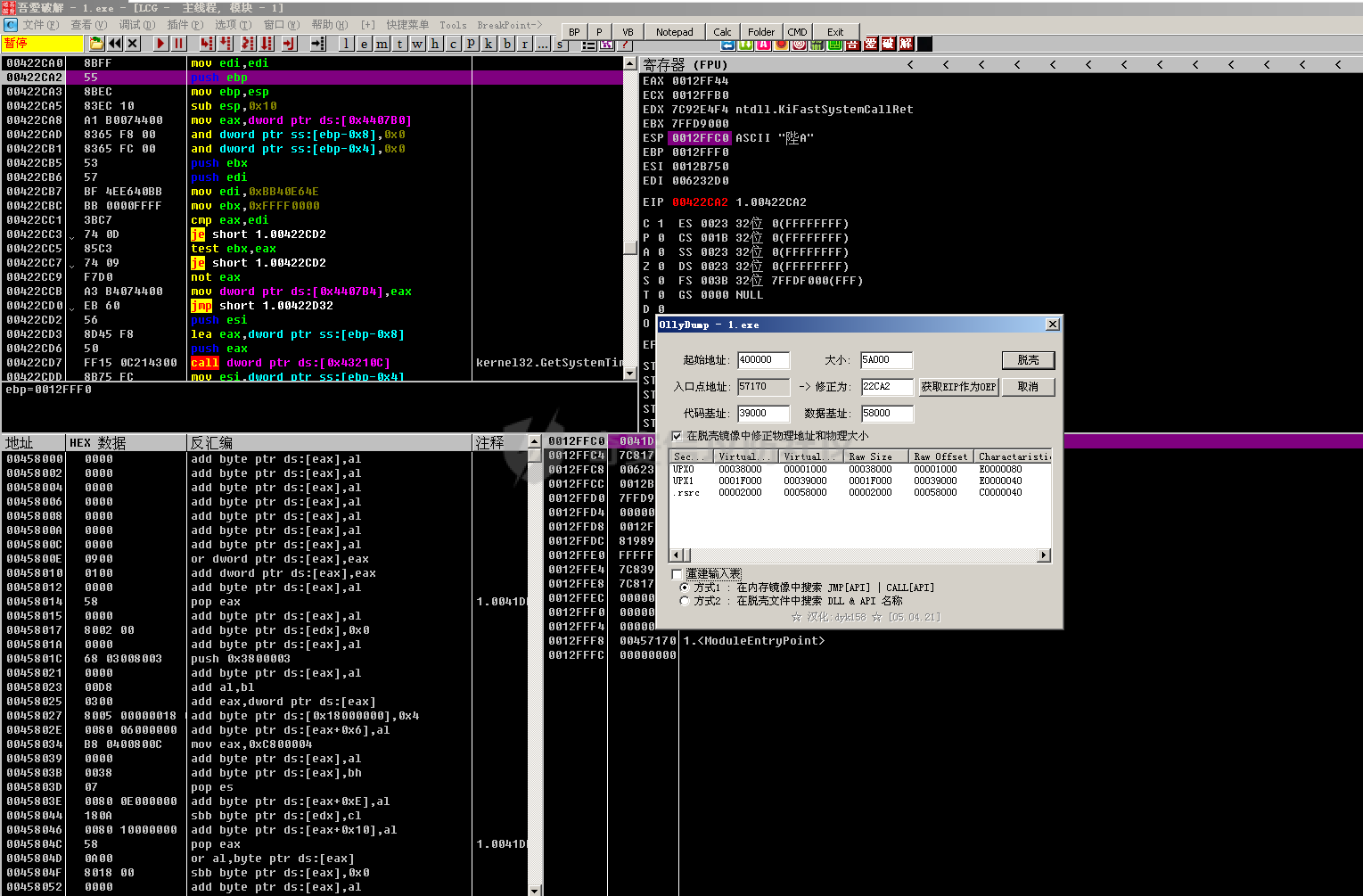Click the Go to address arrow icon
Screen dimensions: 1363x896
[x=317, y=43]
